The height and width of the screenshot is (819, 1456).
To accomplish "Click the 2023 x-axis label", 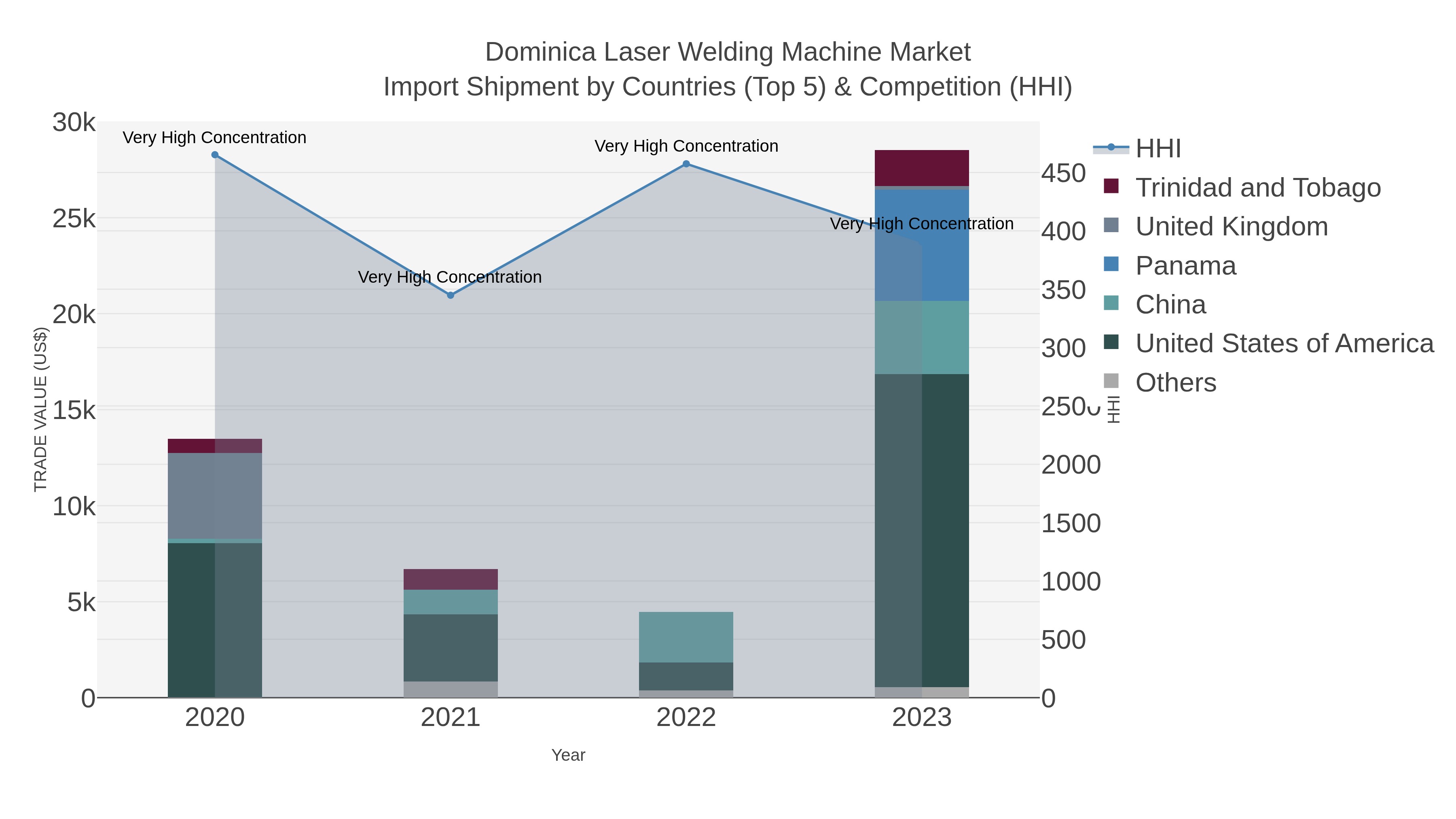I will click(x=922, y=718).
